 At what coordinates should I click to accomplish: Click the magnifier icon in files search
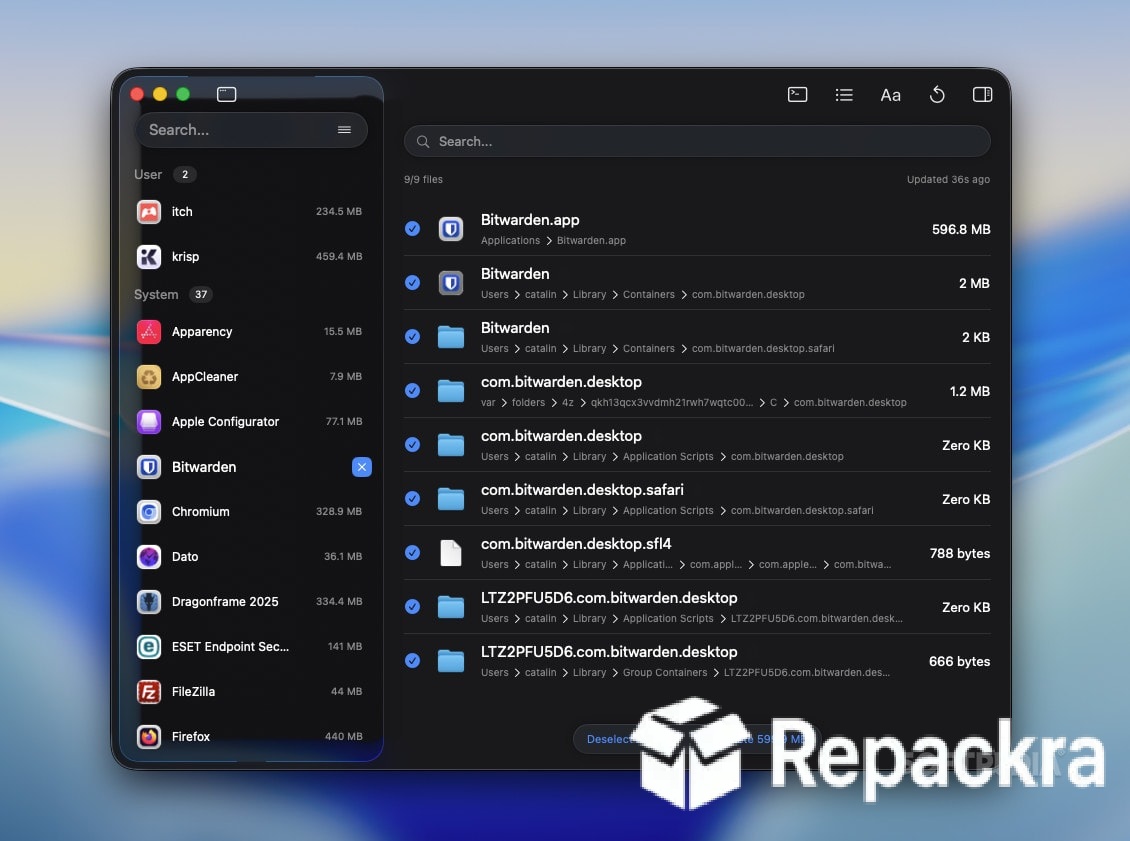423,141
